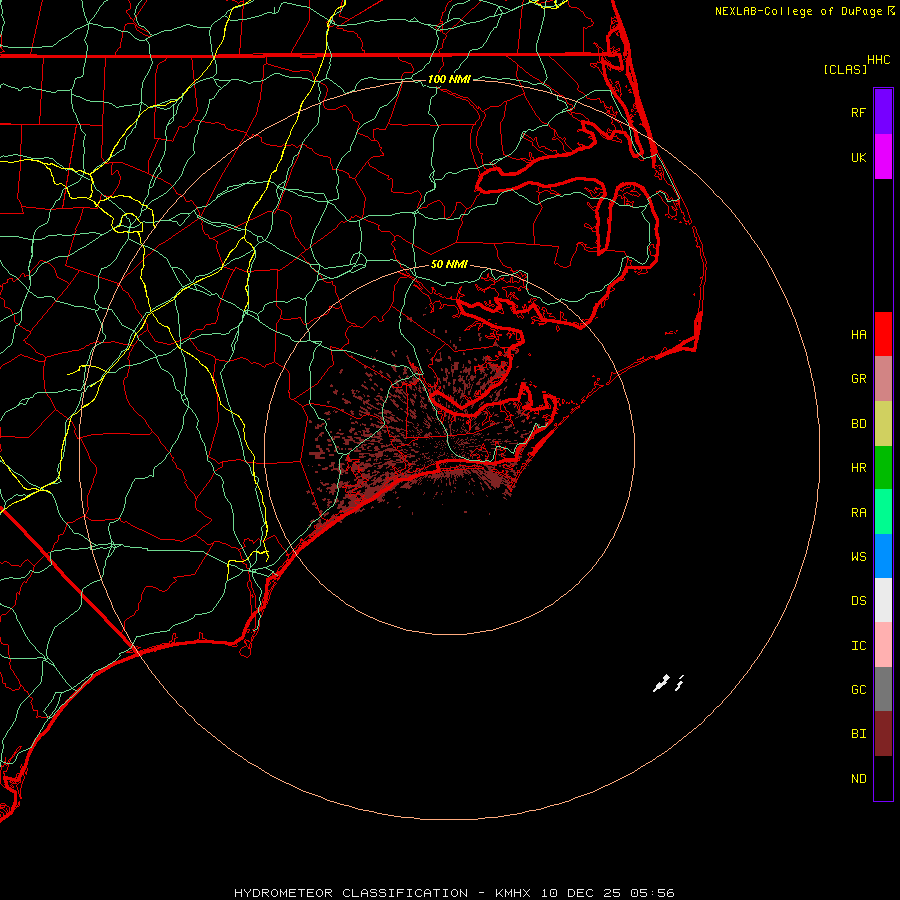
Task: Click the NEXLAB-College of DuPage watermark
Action: click(x=805, y=11)
